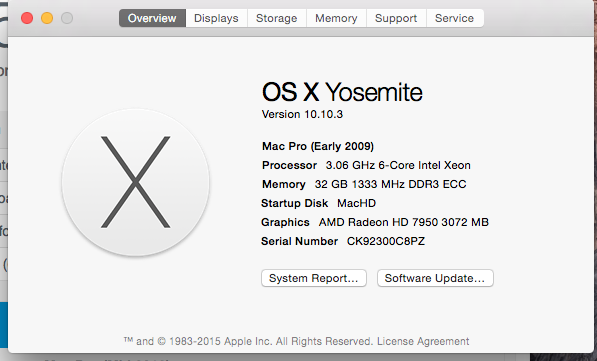Go to the Support tab

[396, 18]
